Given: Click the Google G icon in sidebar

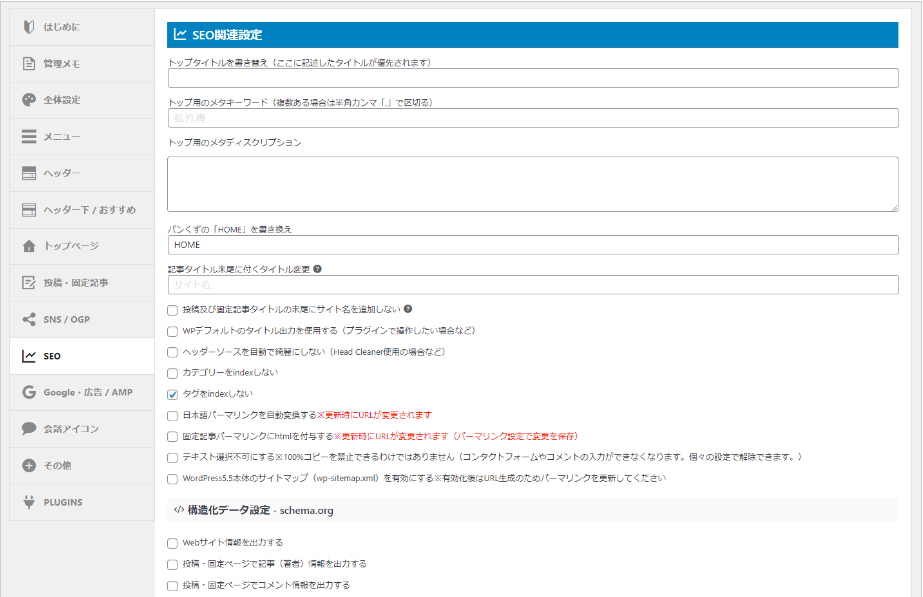Looking at the screenshot, I should pos(29,392).
